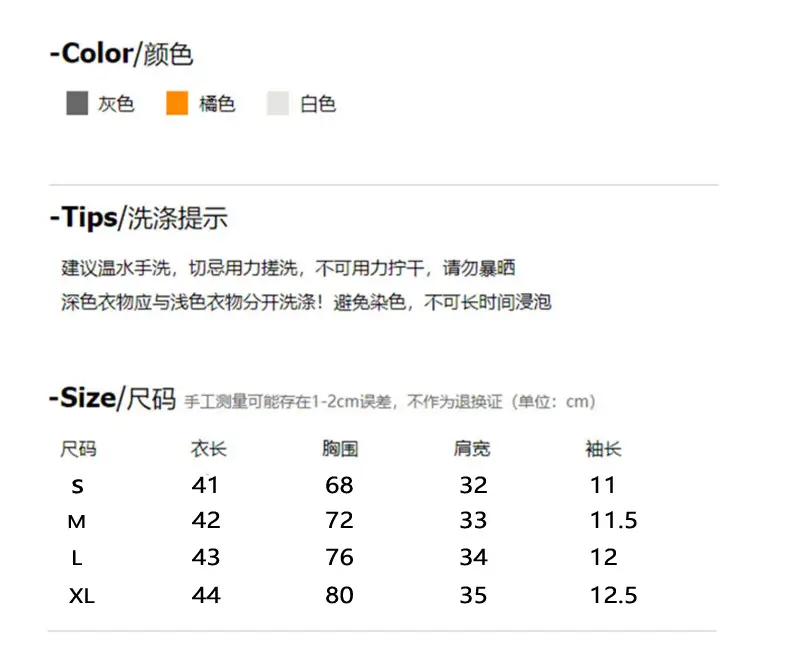Select the M size row label

tap(77, 522)
